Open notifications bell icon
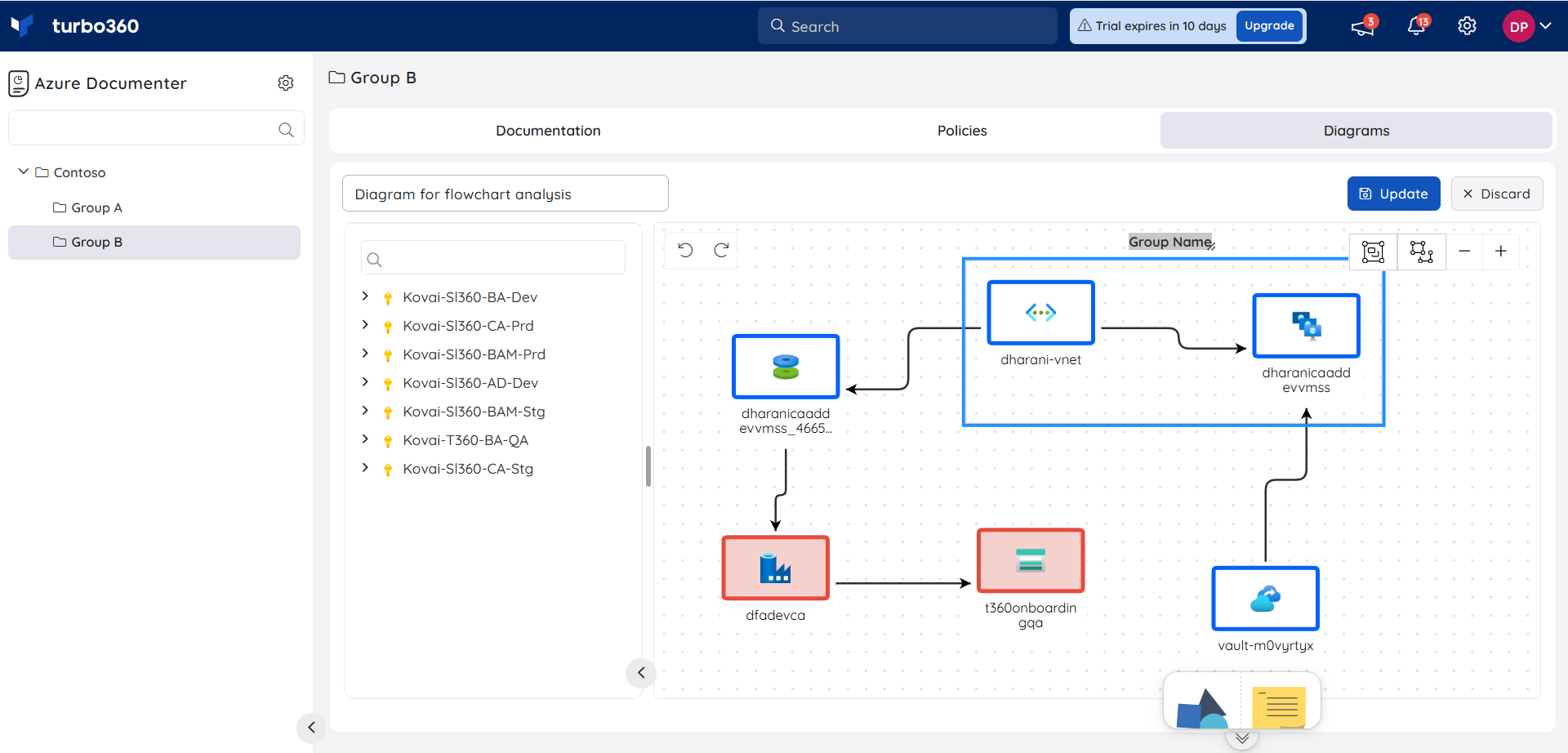 (1417, 26)
